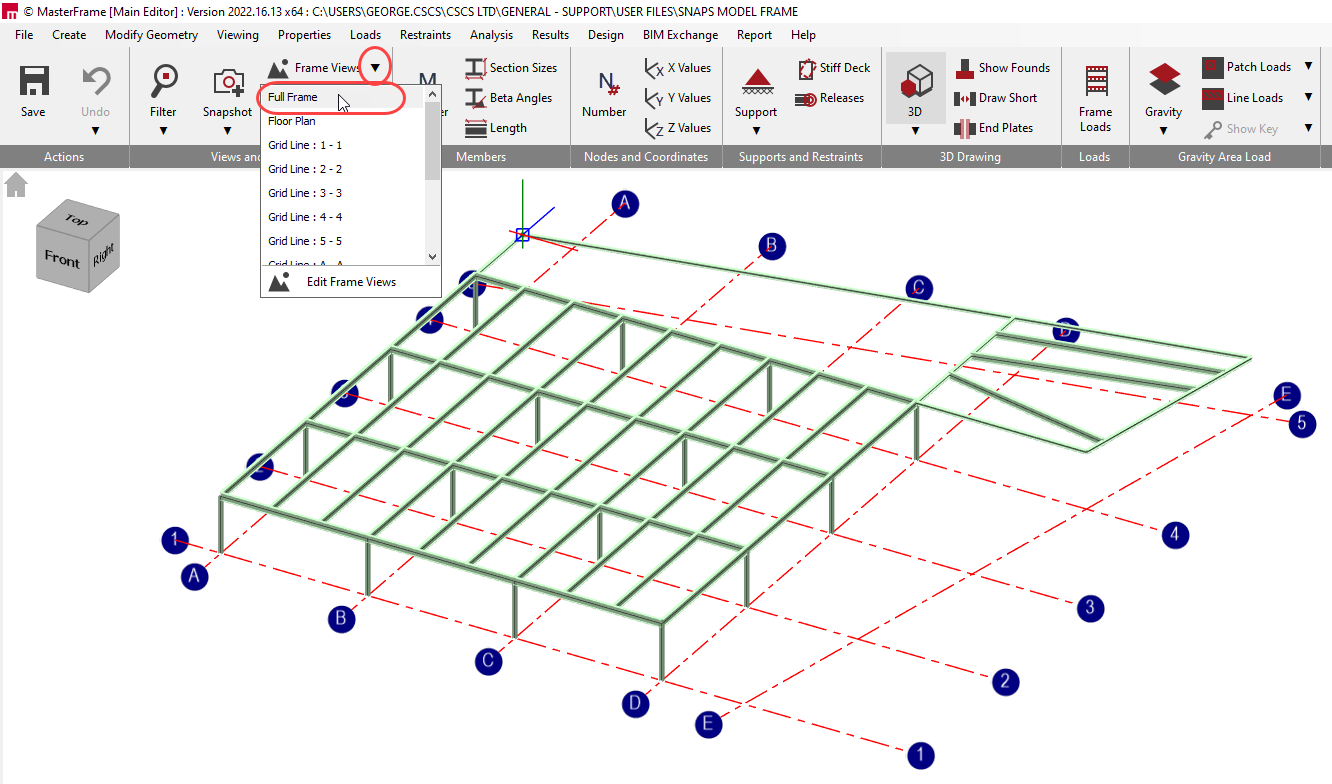Open the Analysis menu
1332x784 pixels.
point(491,34)
